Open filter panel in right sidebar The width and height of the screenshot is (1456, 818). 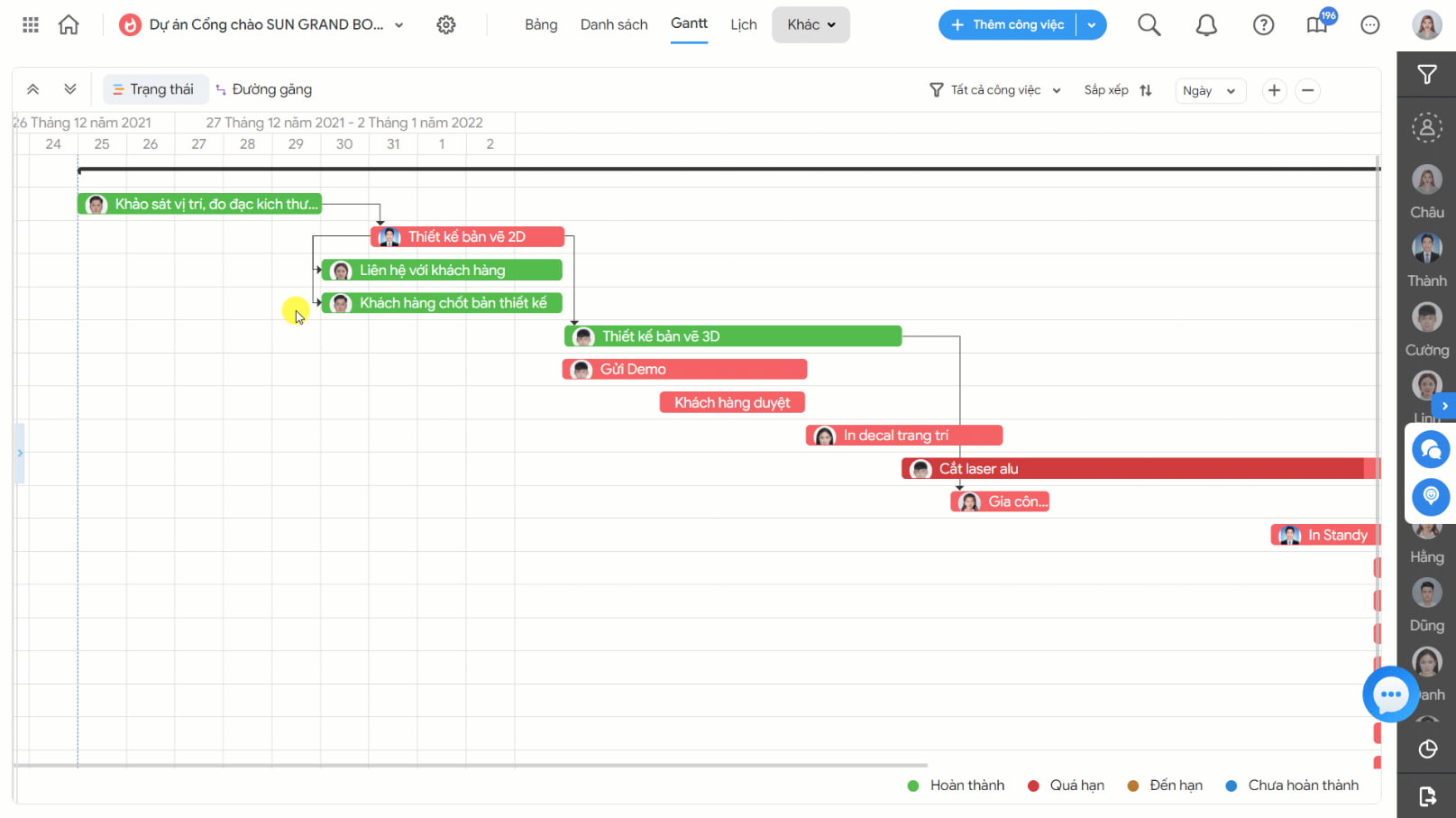click(1427, 75)
